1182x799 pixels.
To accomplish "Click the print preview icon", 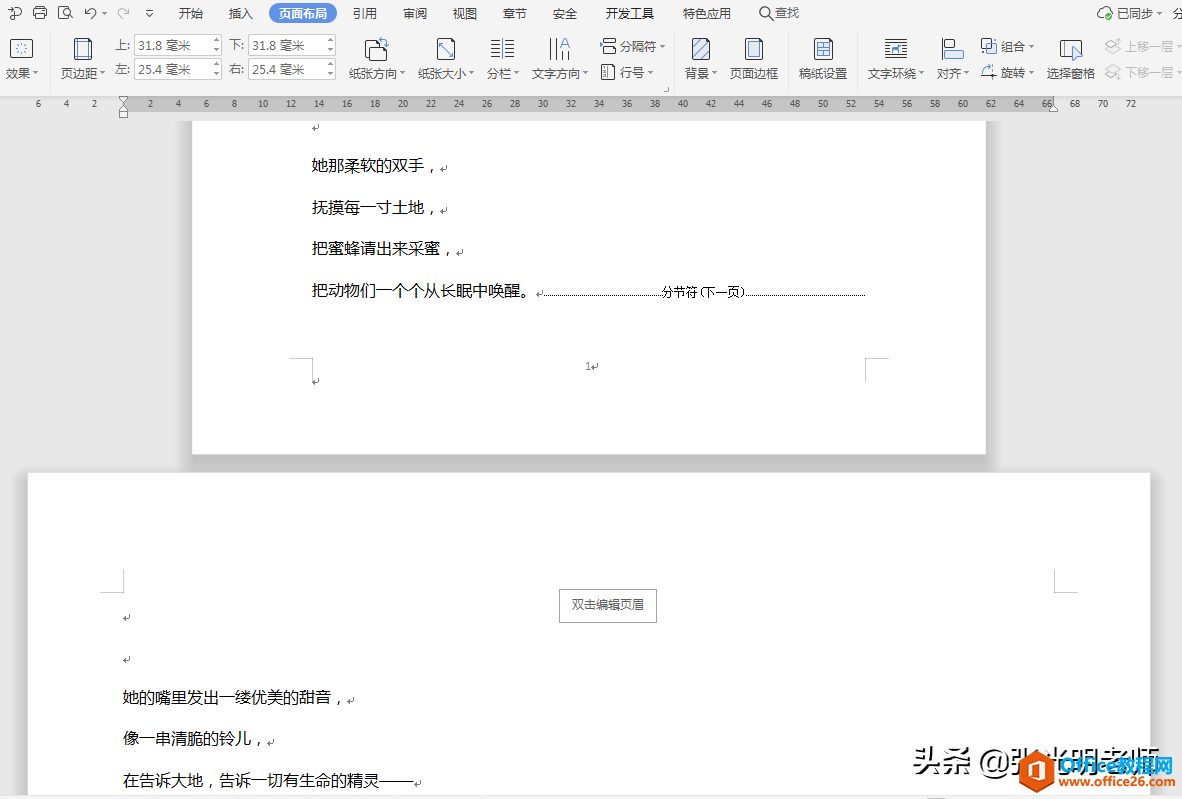I will [65, 13].
